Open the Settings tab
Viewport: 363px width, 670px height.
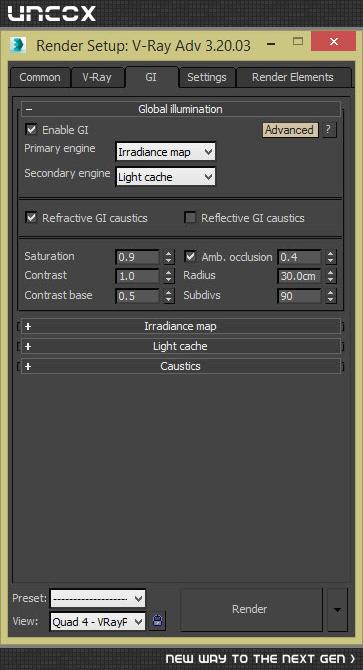pos(207,78)
